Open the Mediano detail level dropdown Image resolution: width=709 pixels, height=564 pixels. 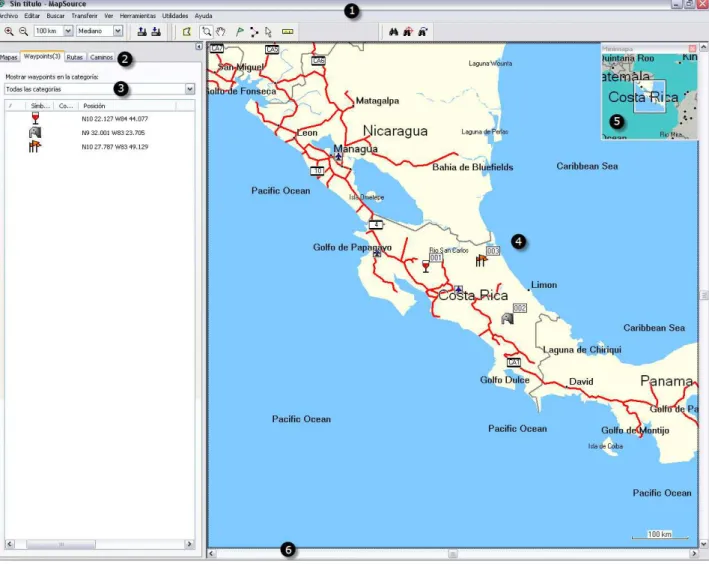click(118, 31)
